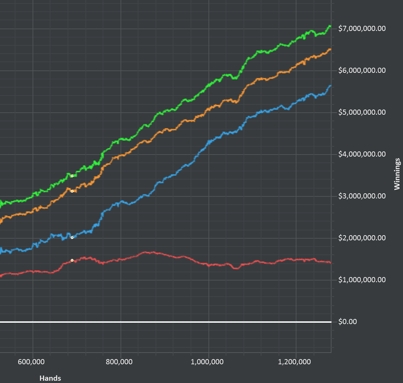
Task: Click the $7,000,000.00 axis label
Action: 362,29
